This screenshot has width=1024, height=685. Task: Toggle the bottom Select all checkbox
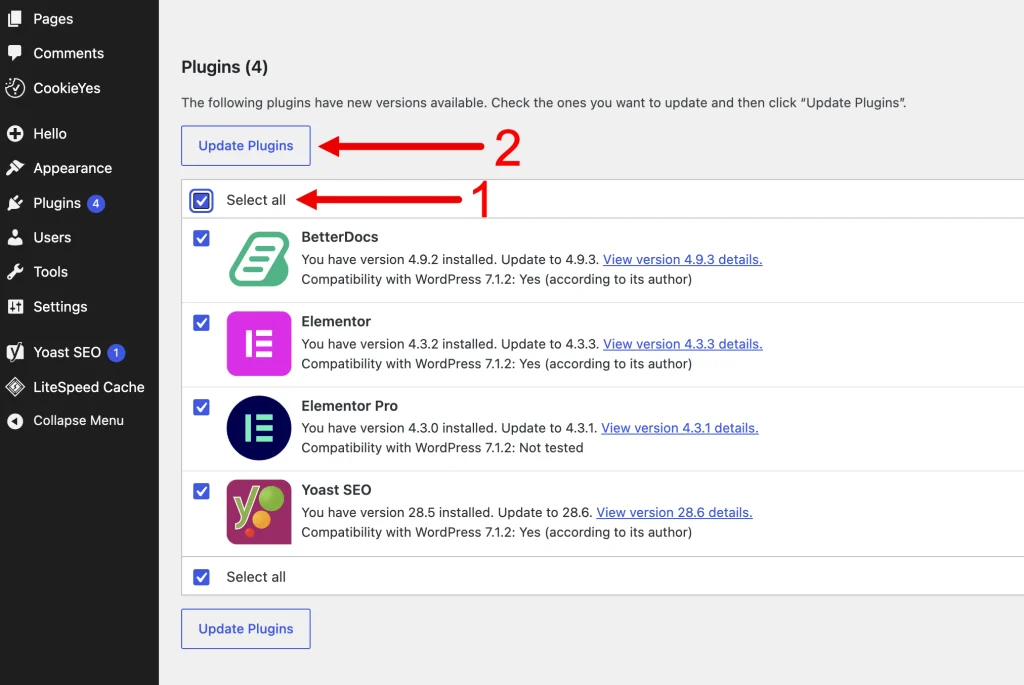[x=201, y=577]
